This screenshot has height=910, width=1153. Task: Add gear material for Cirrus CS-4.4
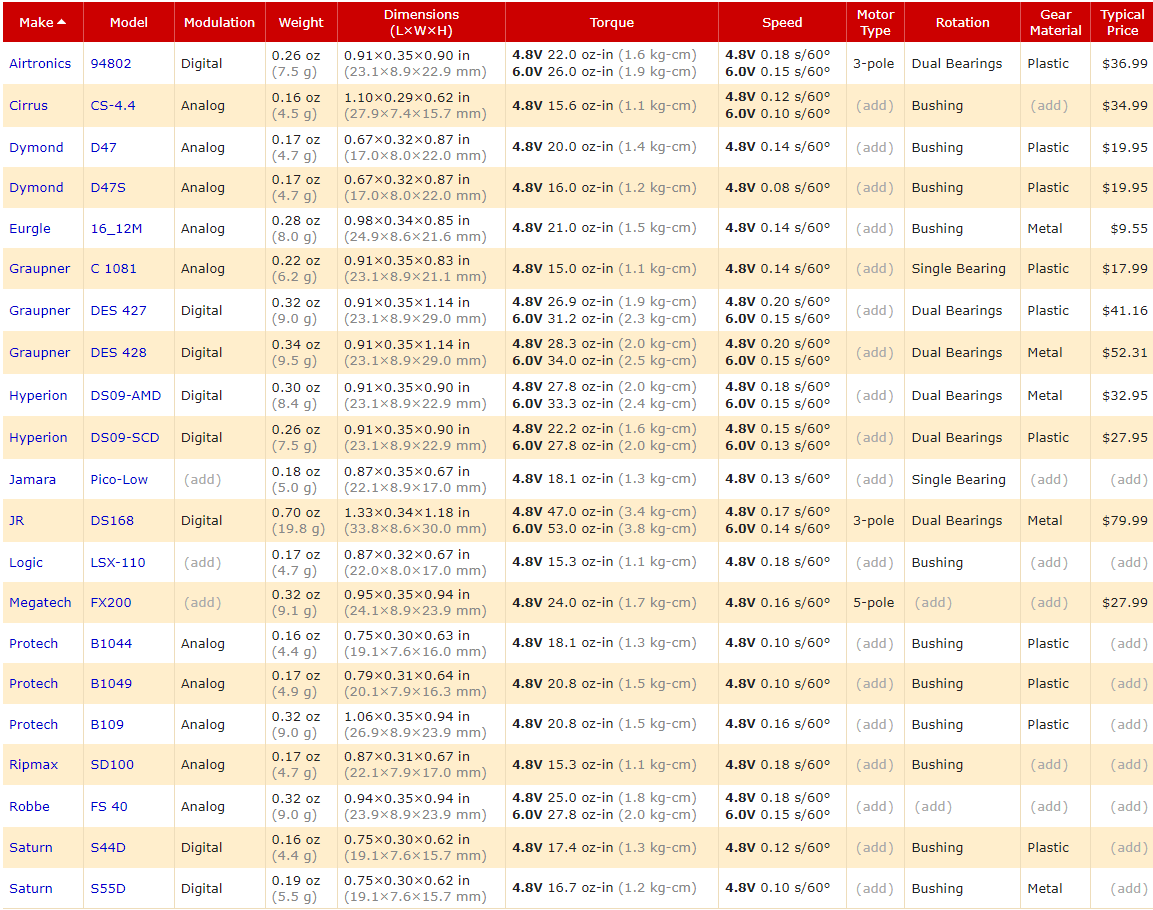pyautogui.click(x=1049, y=105)
